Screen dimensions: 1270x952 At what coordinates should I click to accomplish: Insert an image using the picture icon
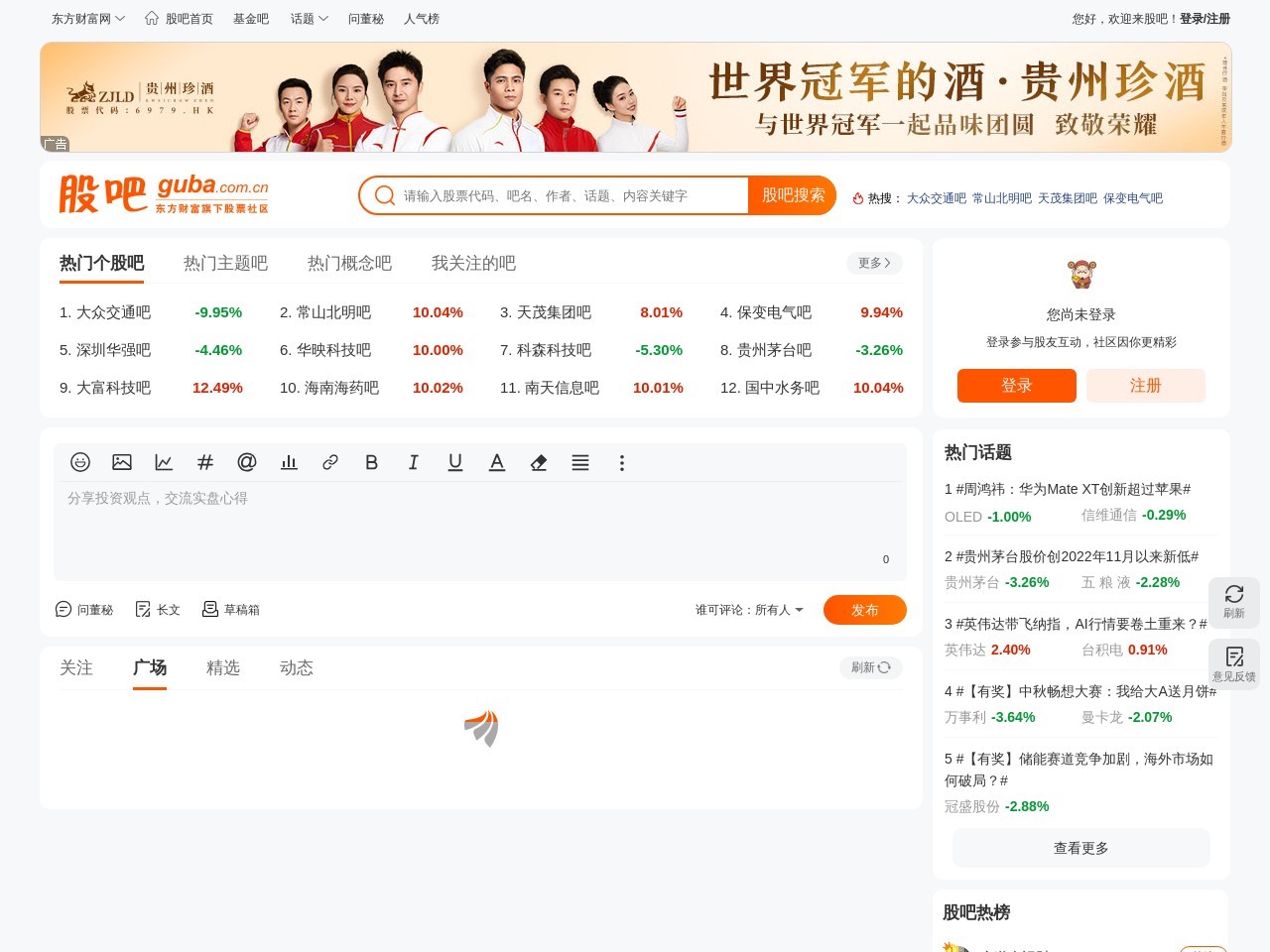pos(122,462)
